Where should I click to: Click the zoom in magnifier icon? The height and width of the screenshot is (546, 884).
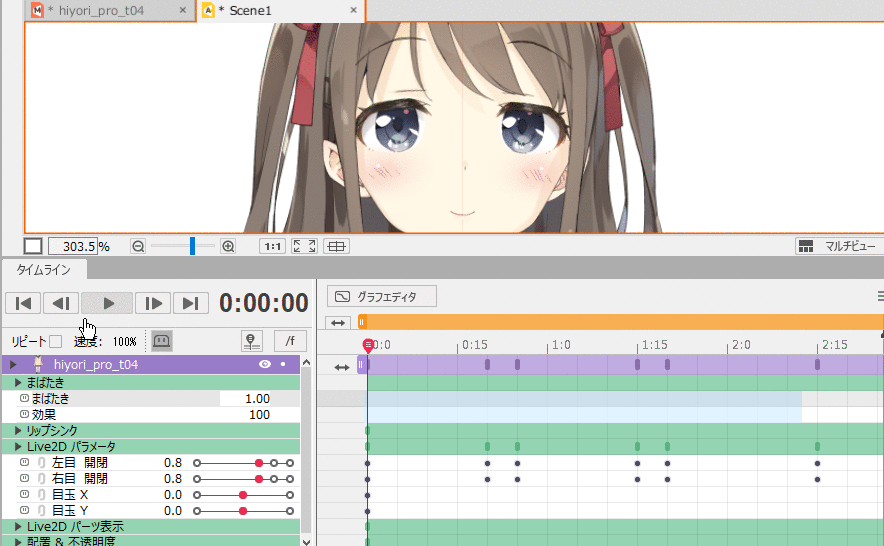point(228,246)
